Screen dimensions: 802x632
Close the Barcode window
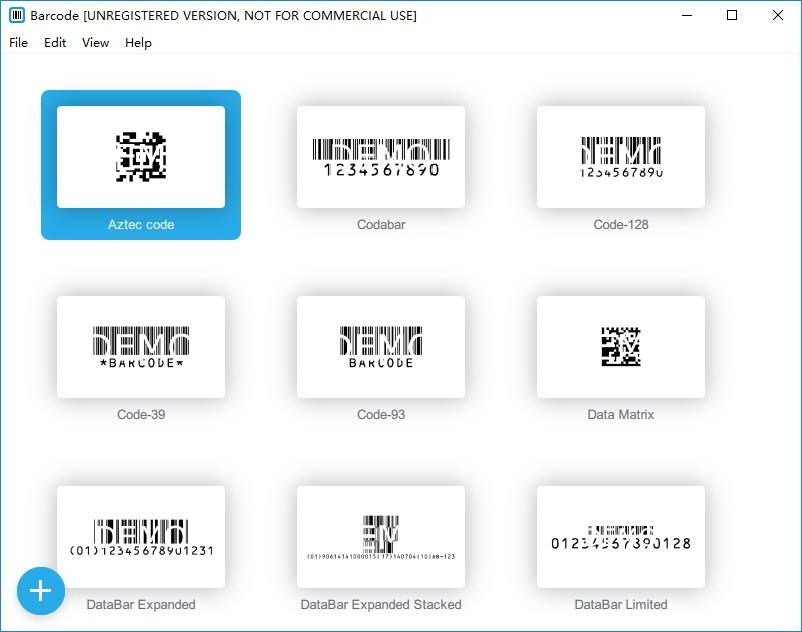(x=777, y=15)
